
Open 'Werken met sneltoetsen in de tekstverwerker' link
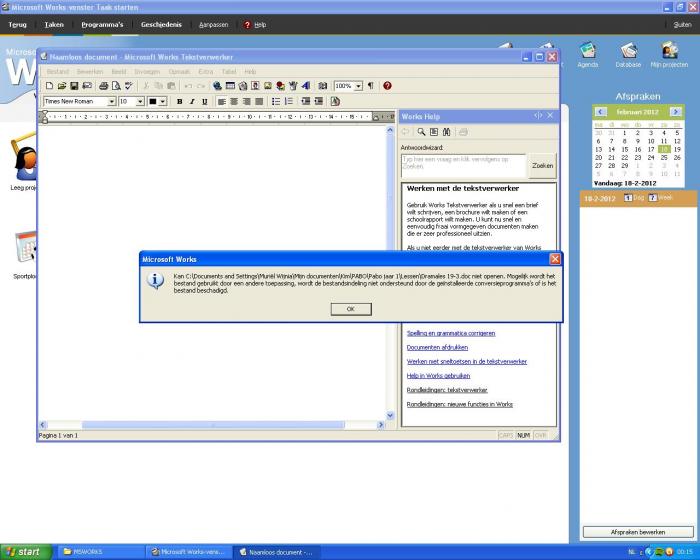point(467,362)
